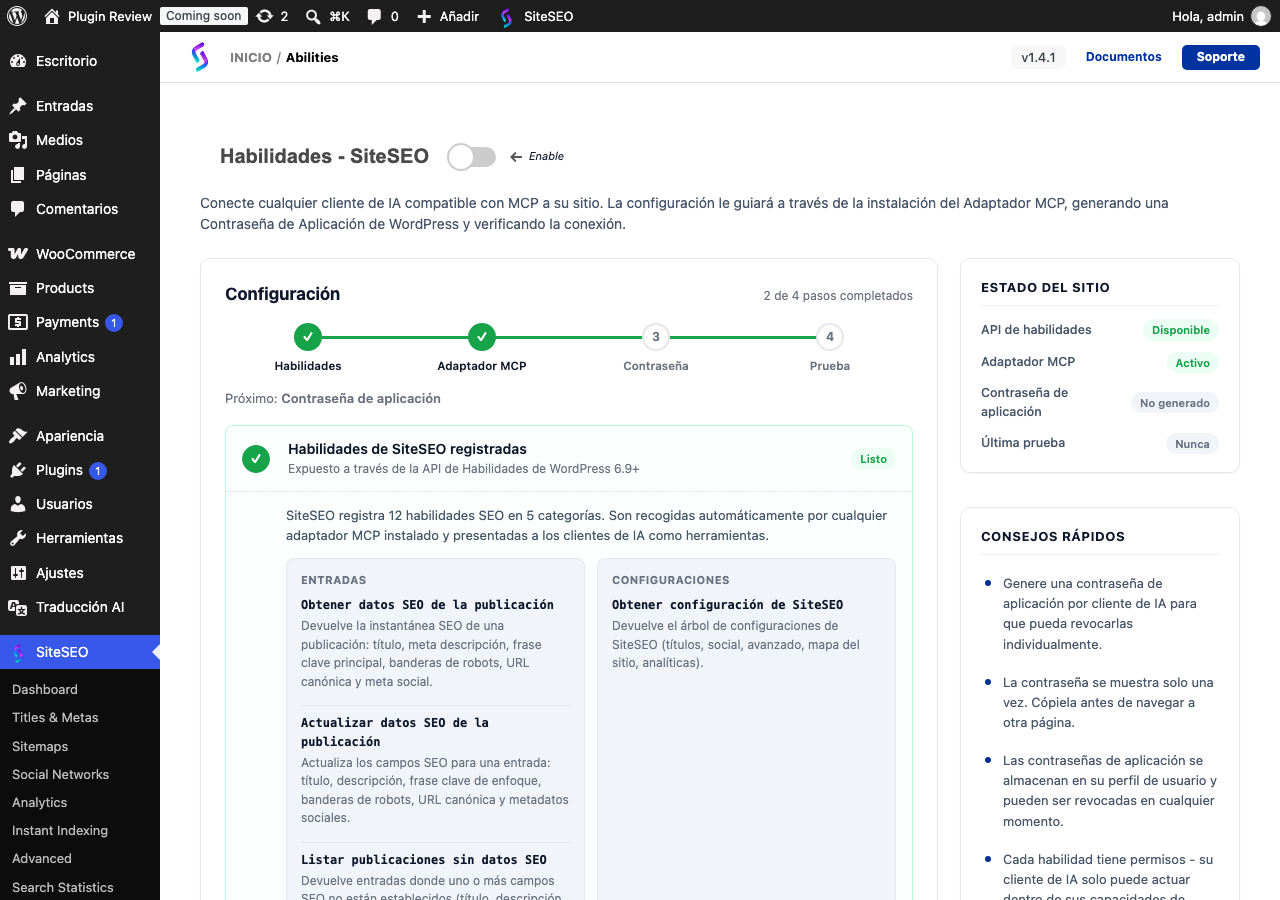Click the Medios media icon
Image resolution: width=1280 pixels, height=900 pixels.
point(18,140)
